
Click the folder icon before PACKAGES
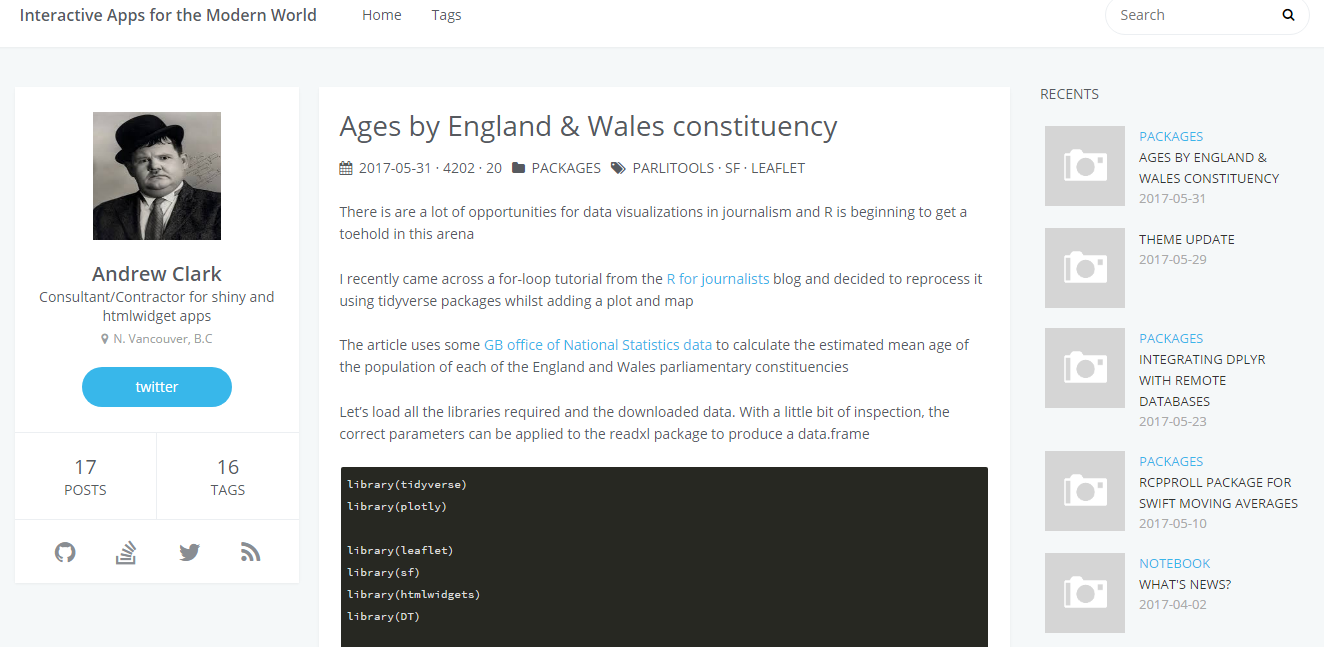pyautogui.click(x=519, y=168)
